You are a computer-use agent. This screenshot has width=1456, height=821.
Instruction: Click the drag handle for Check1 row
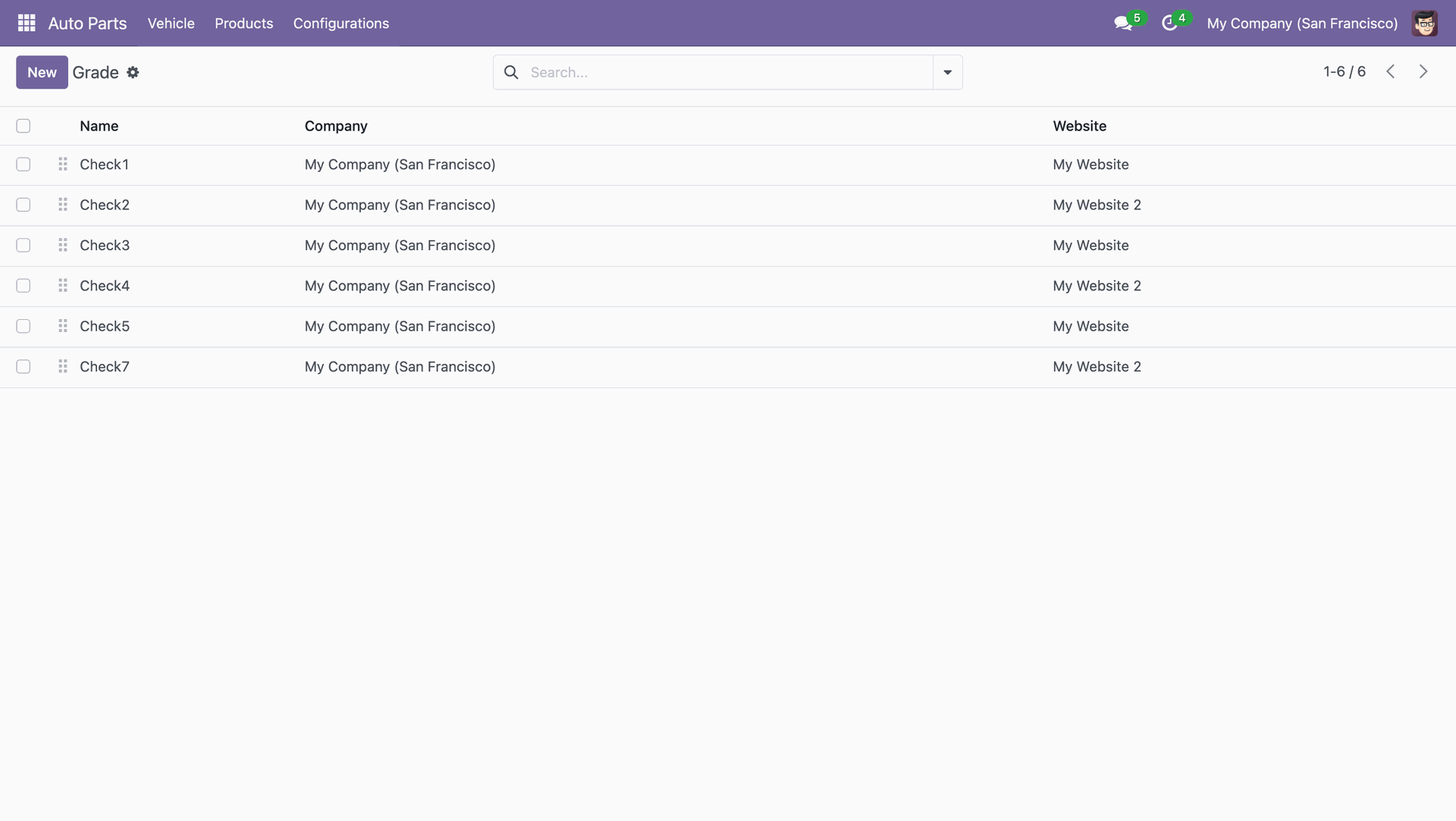click(x=63, y=165)
